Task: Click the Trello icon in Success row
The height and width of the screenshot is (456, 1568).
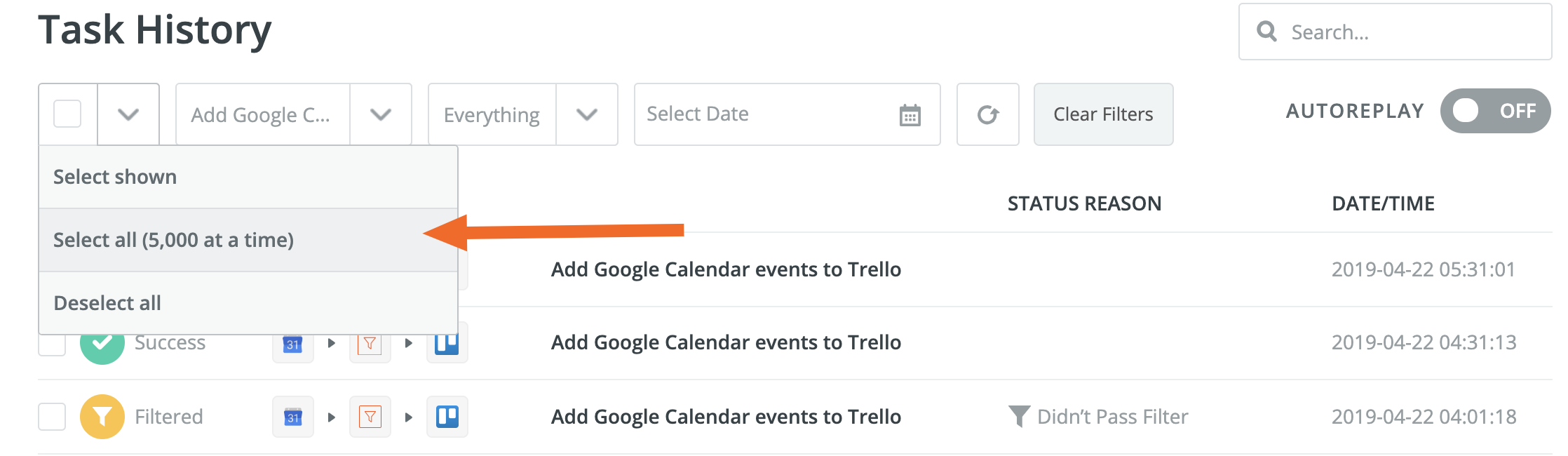Action: 447,344
